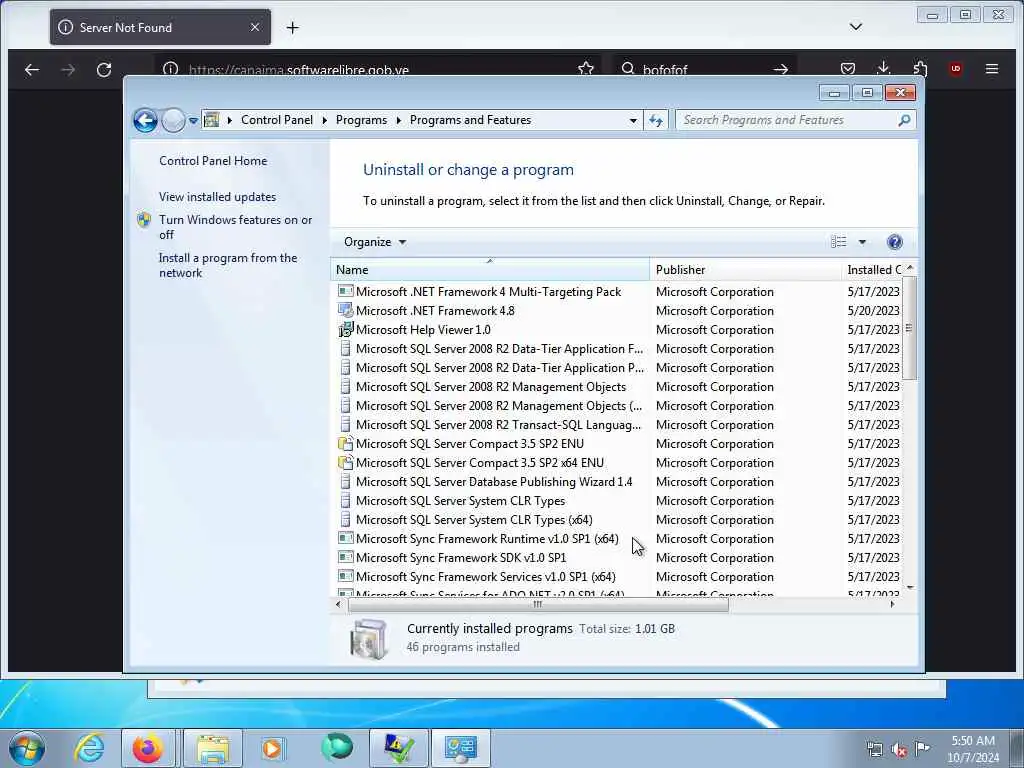
Task: Select Sync Framework Runtime v1.0 SP1 (x64) icon
Action: 345,539
